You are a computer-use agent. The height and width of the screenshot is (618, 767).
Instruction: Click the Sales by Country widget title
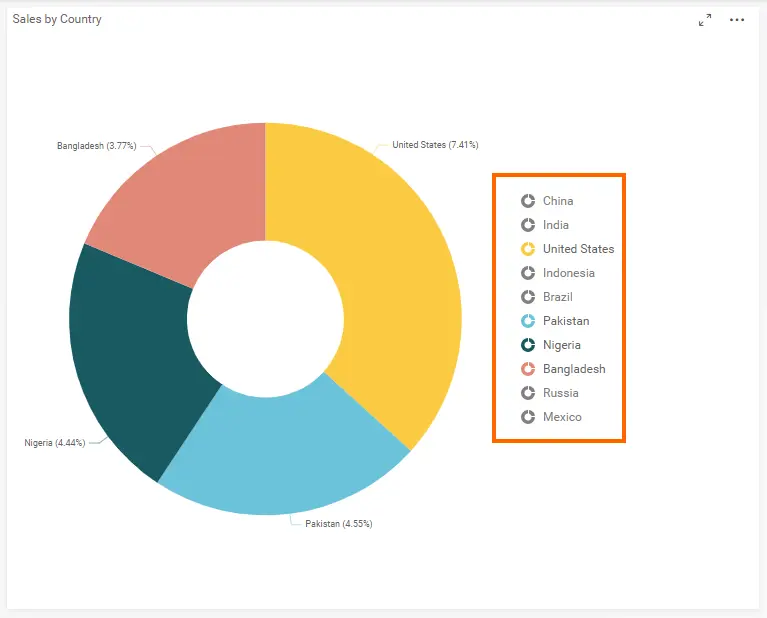point(57,19)
